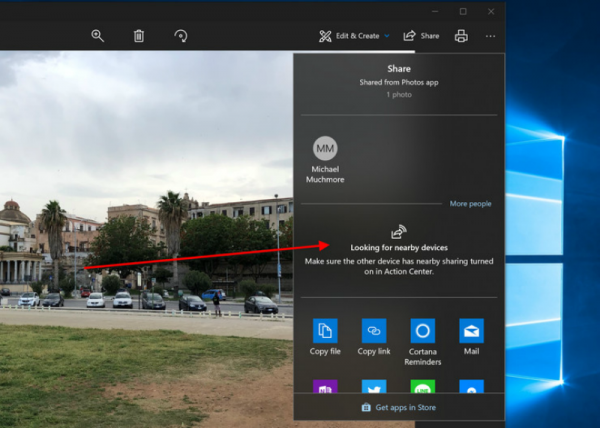Share via the Twitter tile

tap(374, 386)
